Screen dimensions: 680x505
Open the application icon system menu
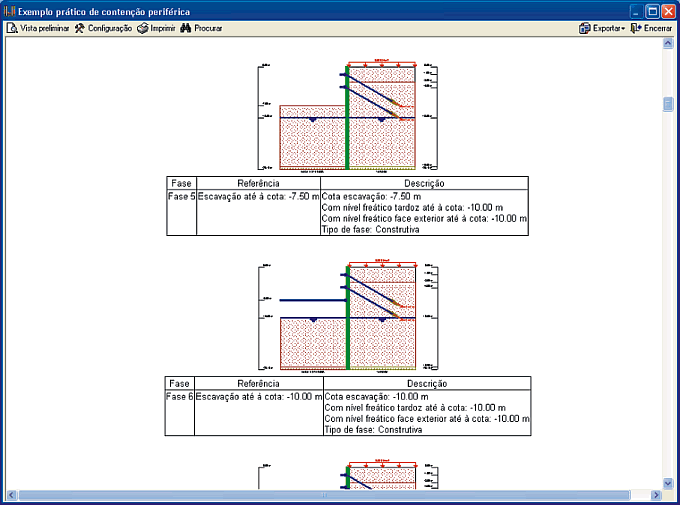point(10,10)
